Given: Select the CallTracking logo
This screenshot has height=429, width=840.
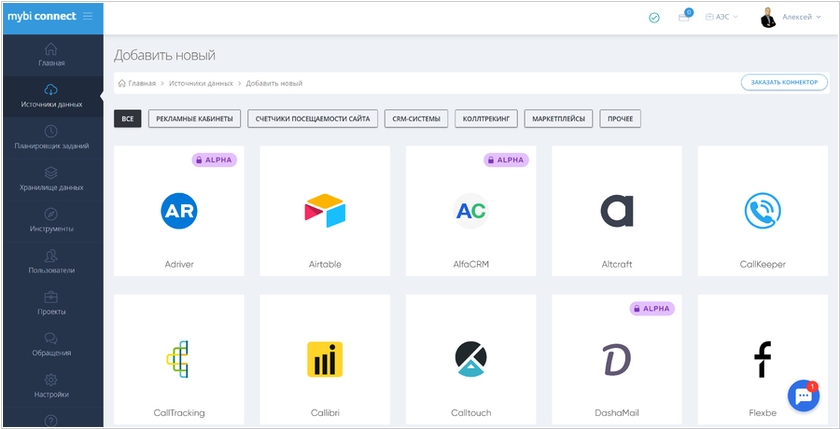Looking at the screenshot, I should point(178,359).
